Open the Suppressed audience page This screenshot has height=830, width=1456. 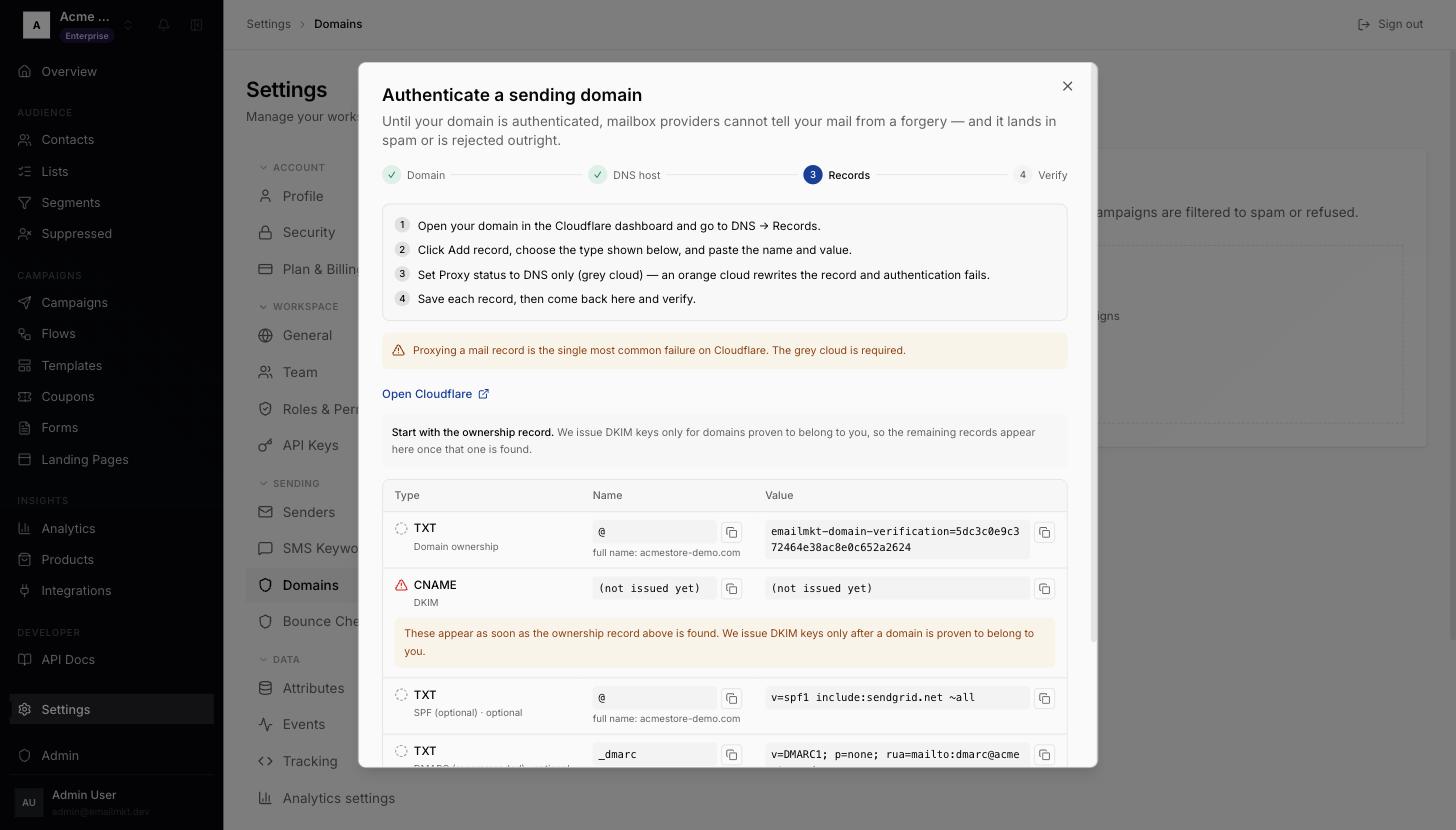click(x=112, y=233)
